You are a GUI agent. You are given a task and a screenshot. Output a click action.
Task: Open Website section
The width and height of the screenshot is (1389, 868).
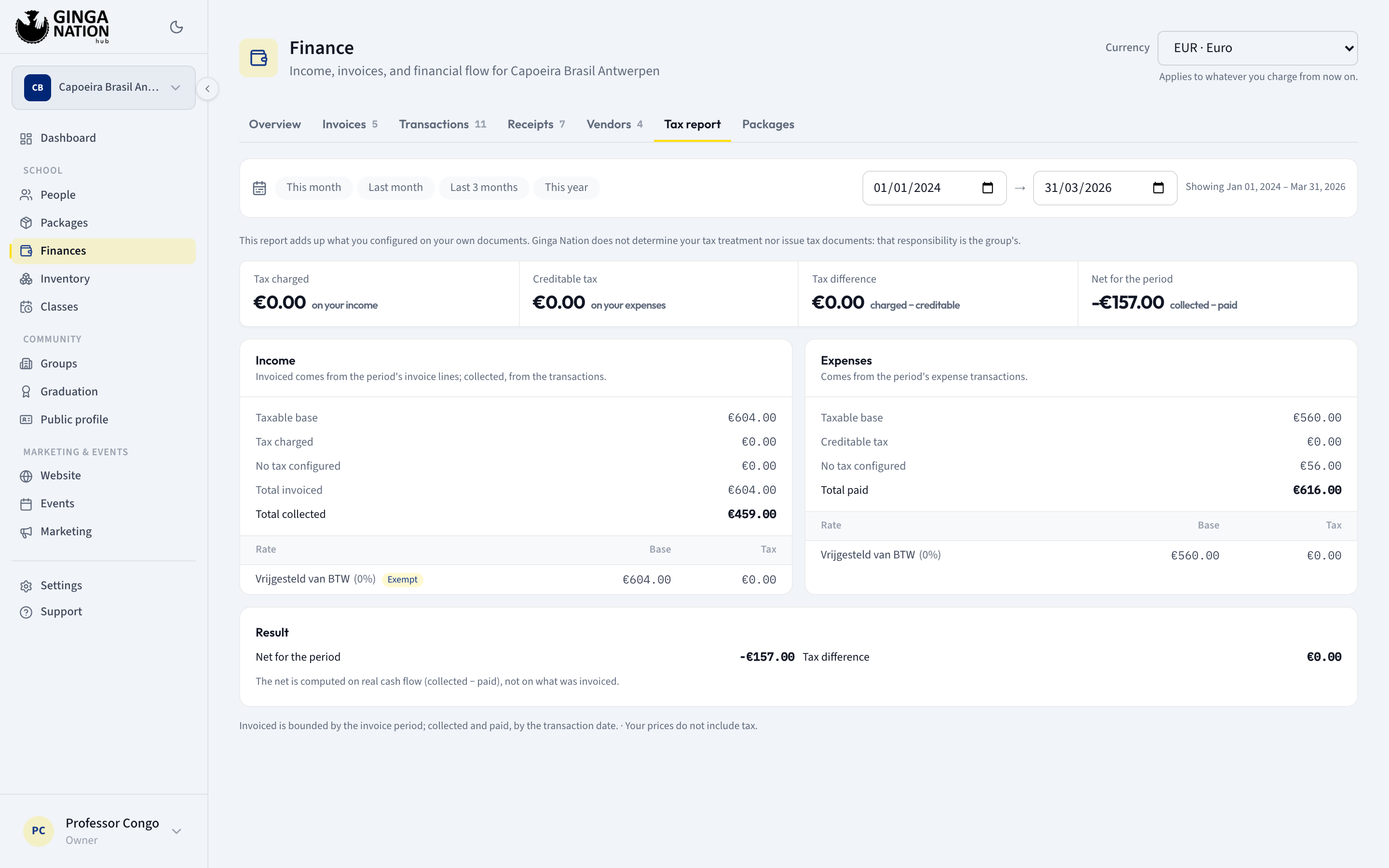click(x=103, y=476)
